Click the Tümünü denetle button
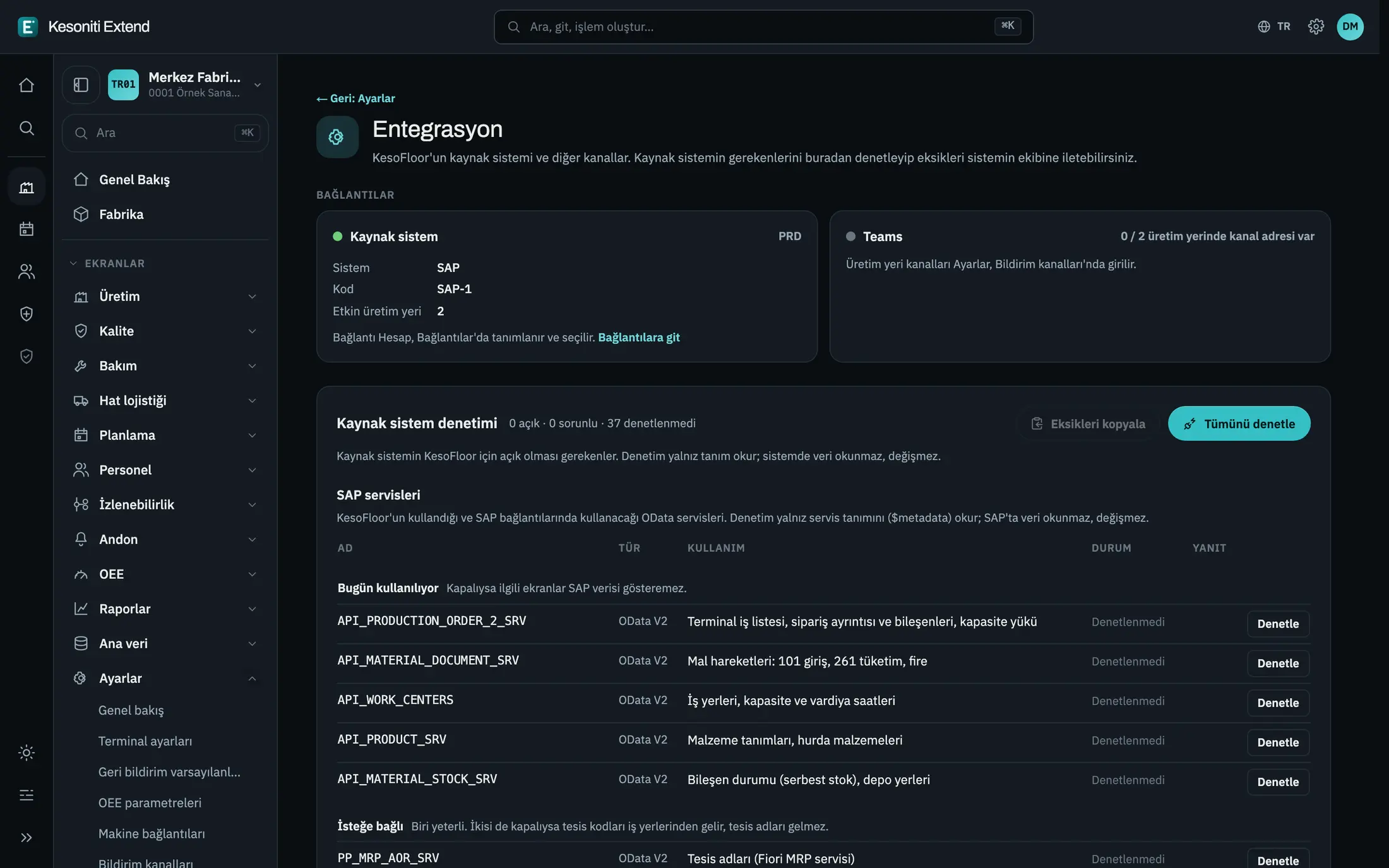 click(x=1239, y=424)
